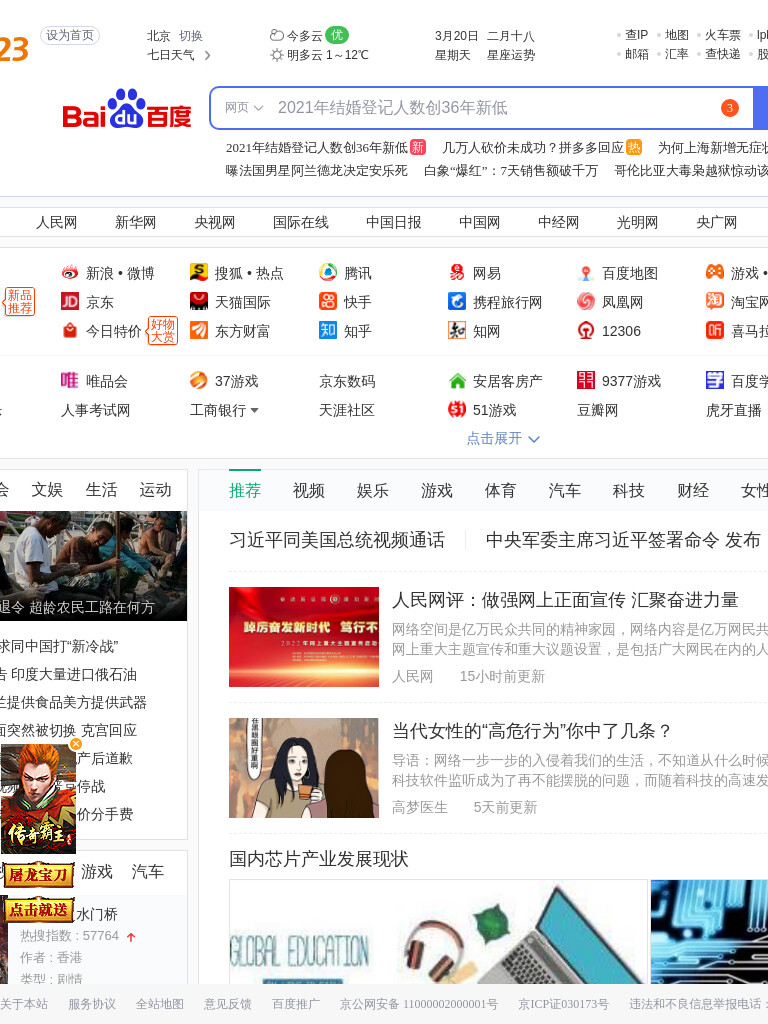Open 意见反馈 in footer
The height and width of the screenshot is (1024, 768).
click(227, 1004)
